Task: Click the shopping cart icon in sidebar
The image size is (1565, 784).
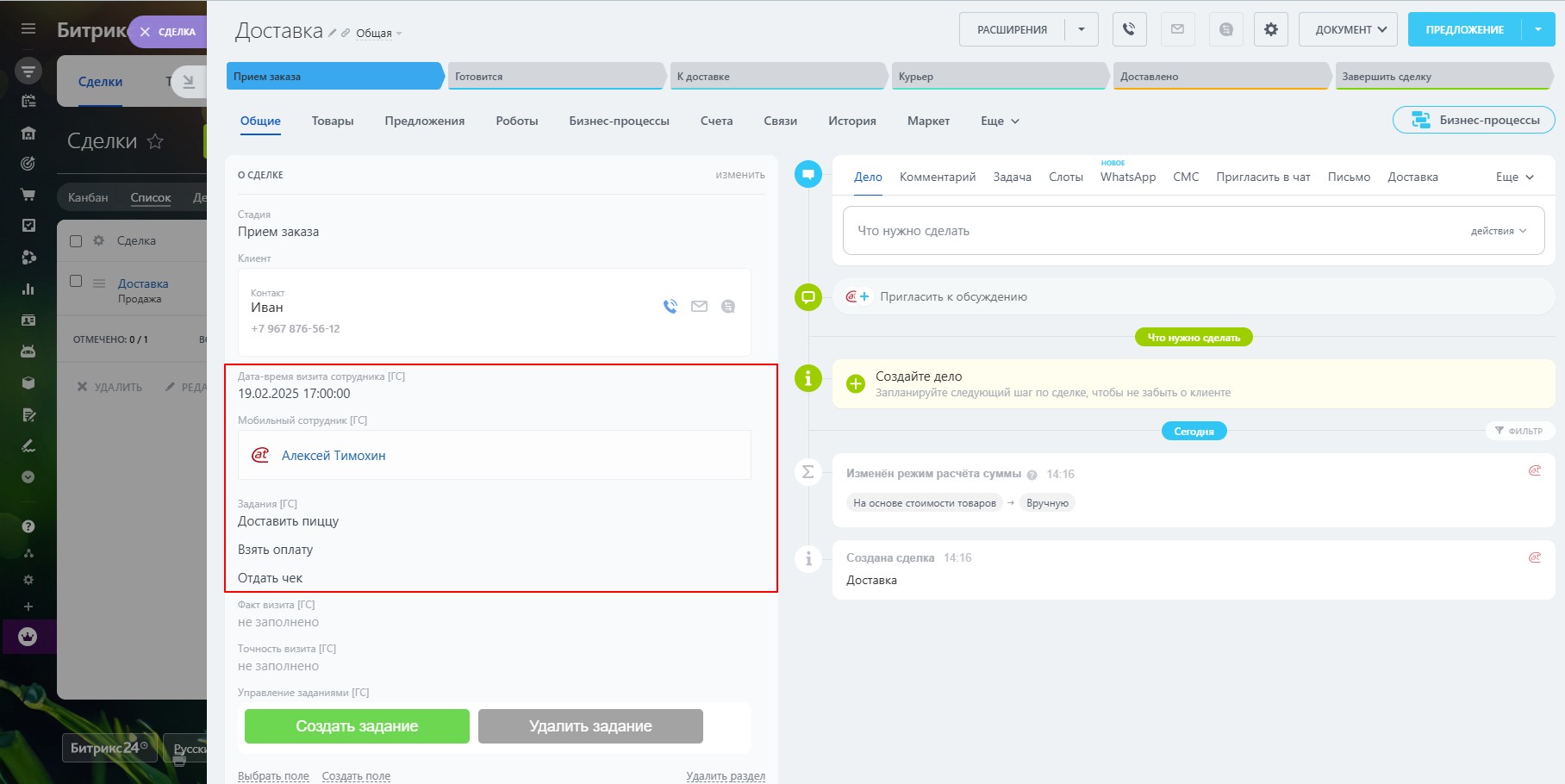Action: tap(28, 195)
